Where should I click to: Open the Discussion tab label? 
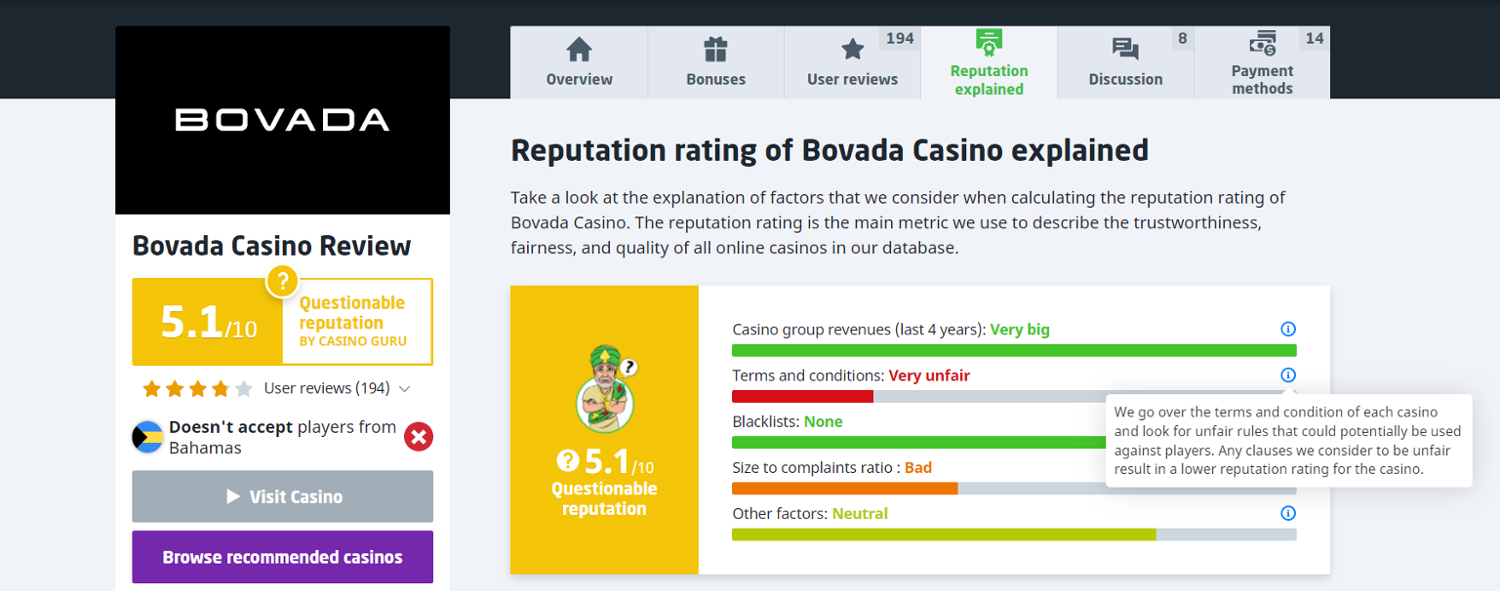[1125, 80]
